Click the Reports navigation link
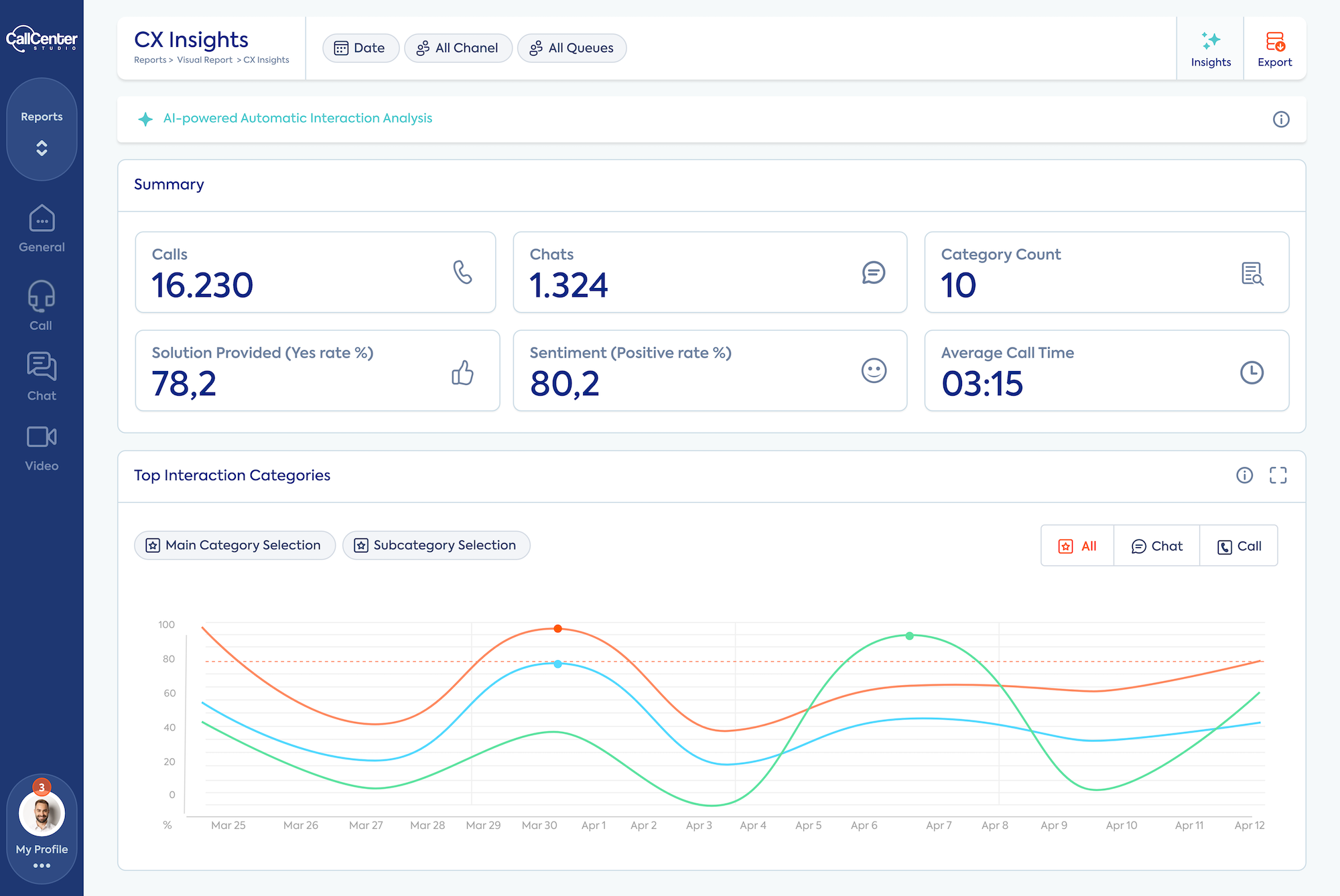The image size is (1340, 896). (41, 116)
